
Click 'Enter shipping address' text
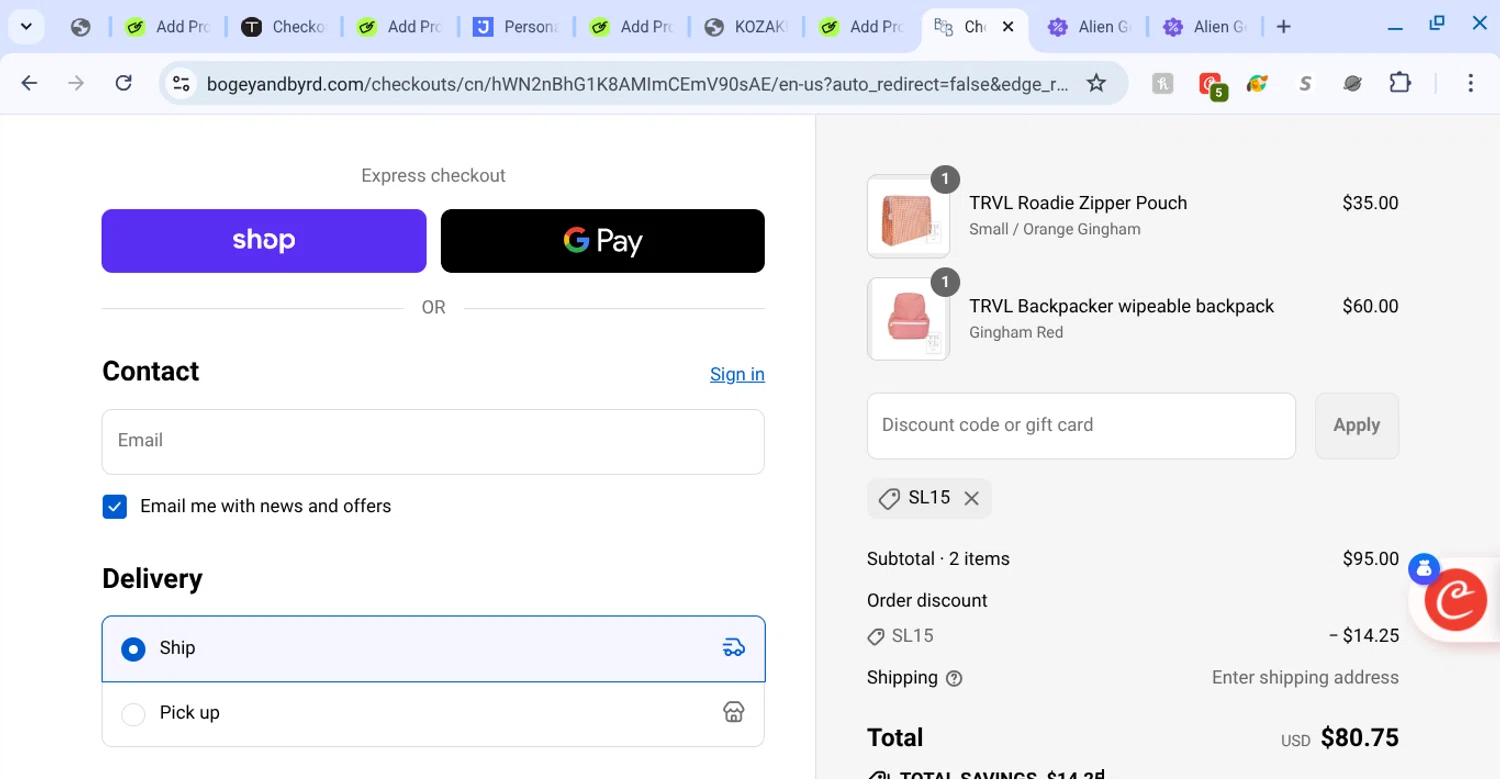point(1305,678)
